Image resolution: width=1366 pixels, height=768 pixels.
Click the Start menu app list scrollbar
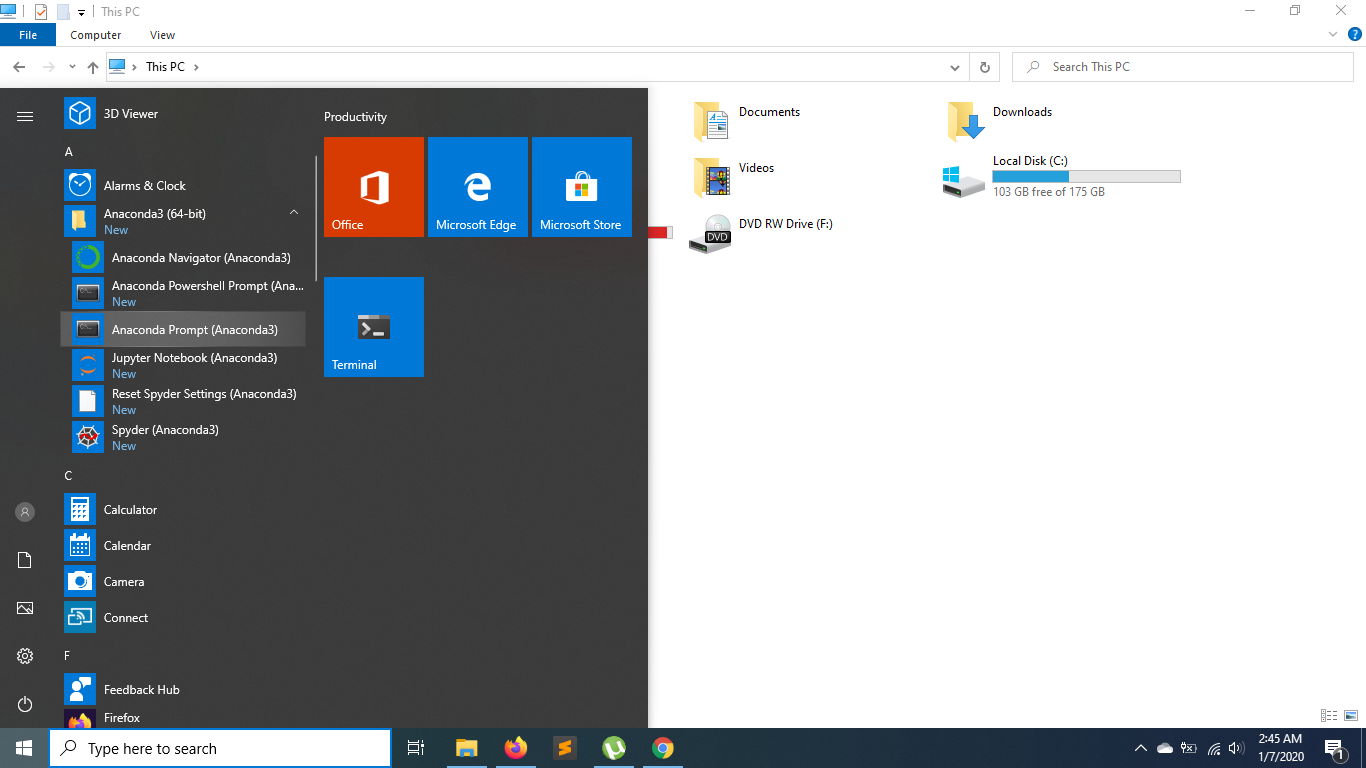click(317, 218)
